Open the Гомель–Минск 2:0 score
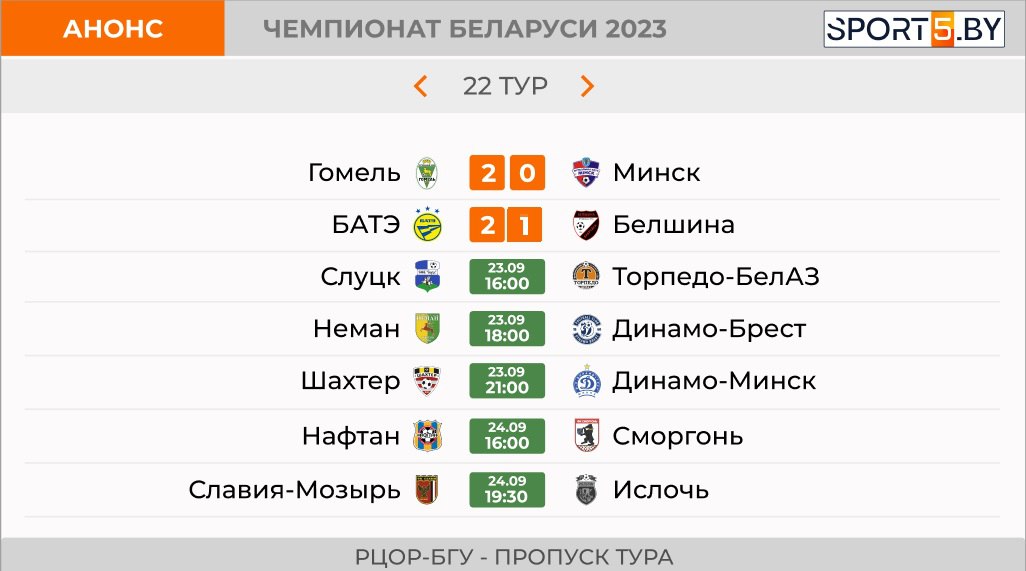This screenshot has height=571, width=1026. pos(507,173)
